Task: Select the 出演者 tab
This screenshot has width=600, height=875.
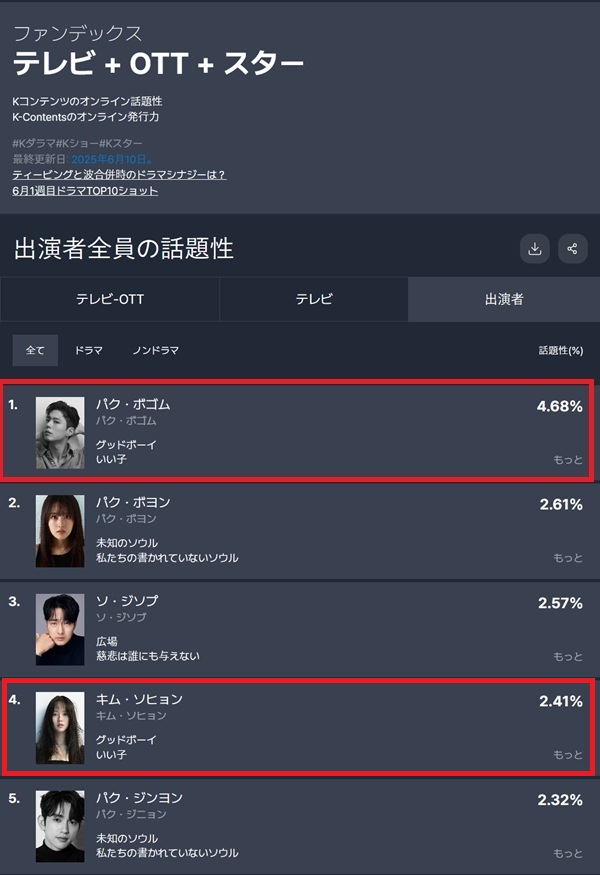Action: coord(504,299)
